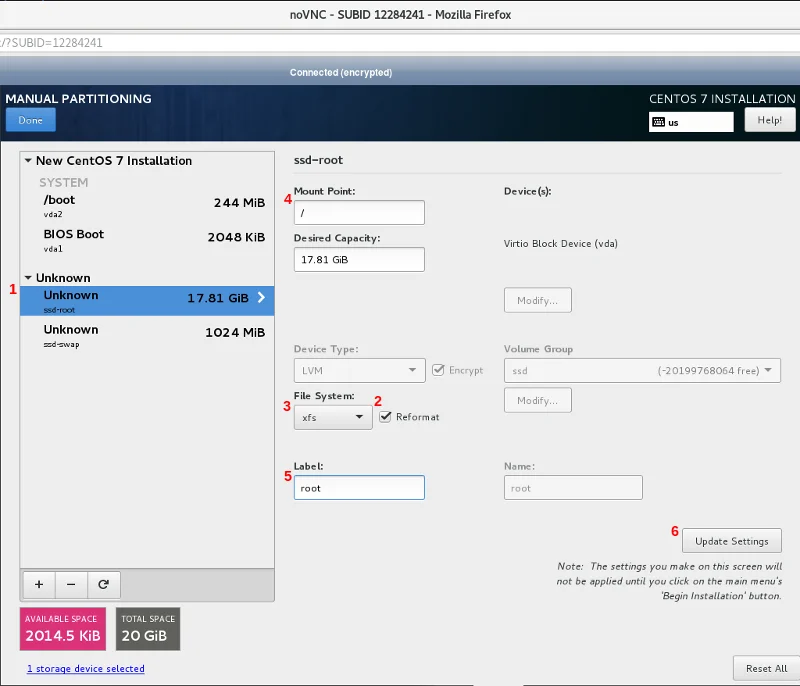Screen dimensions: 800x686
Task: Click the minus icon to remove partition
Action: tap(70, 583)
